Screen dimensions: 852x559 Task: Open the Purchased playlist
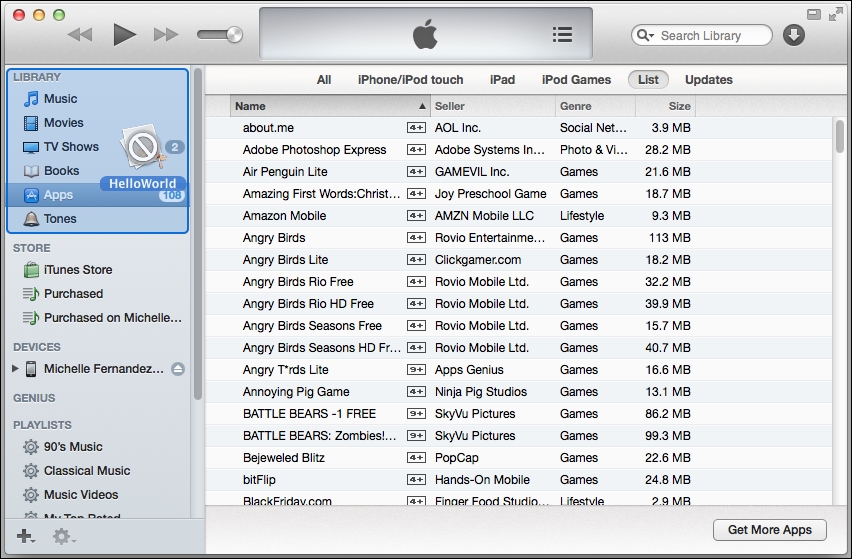click(98, 293)
